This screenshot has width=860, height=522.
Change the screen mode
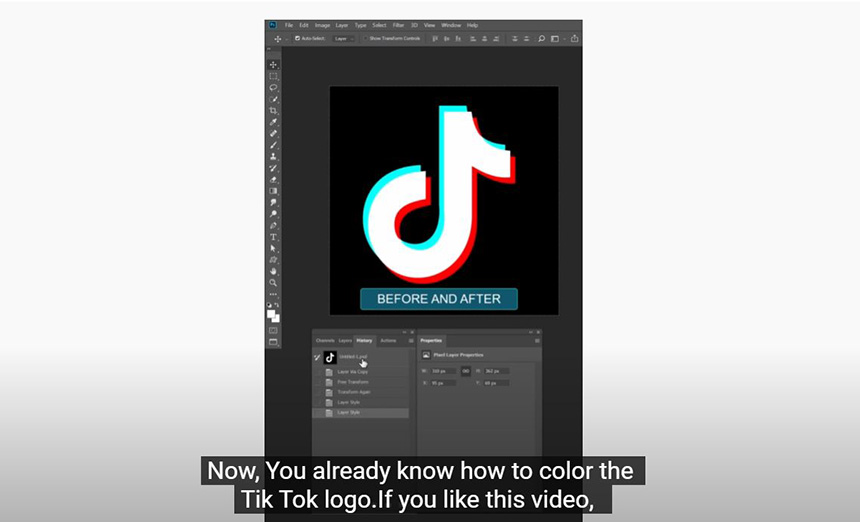pos(273,342)
